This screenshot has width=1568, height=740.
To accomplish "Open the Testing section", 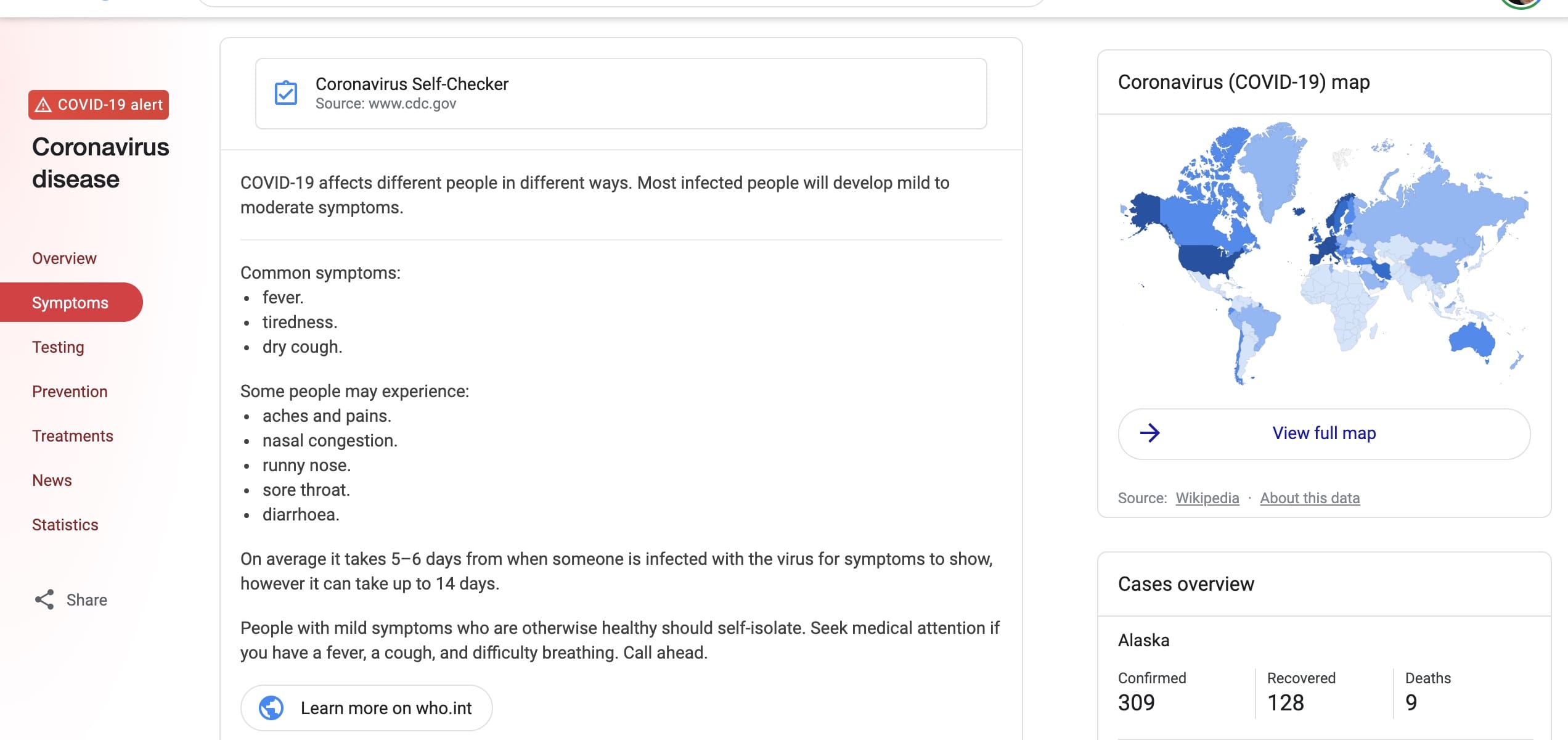I will pyautogui.click(x=58, y=347).
